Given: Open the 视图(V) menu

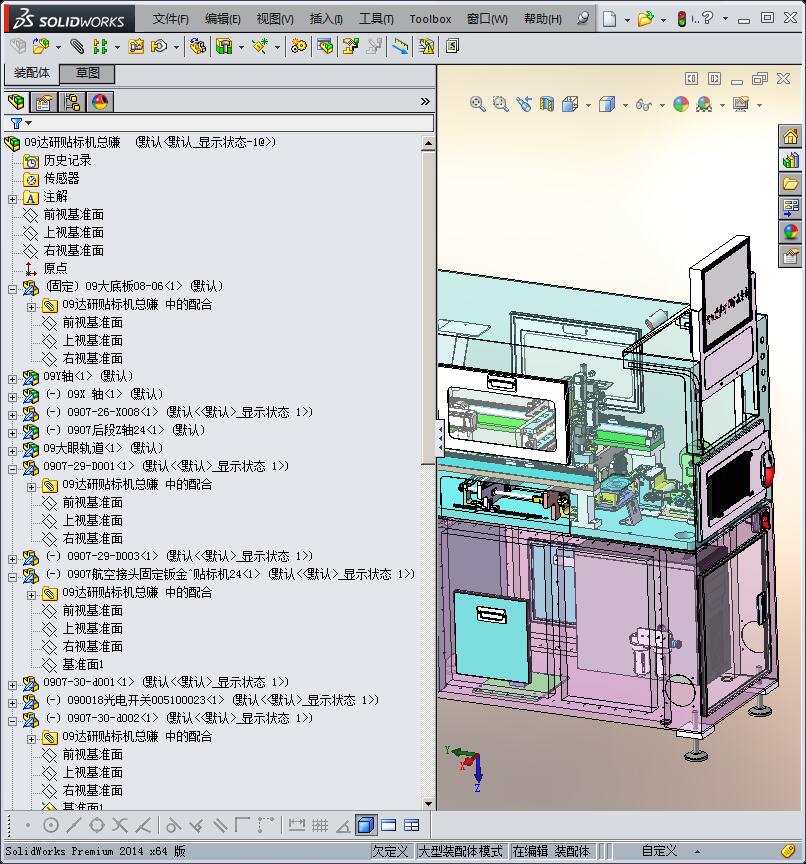Looking at the screenshot, I should coord(275,19).
